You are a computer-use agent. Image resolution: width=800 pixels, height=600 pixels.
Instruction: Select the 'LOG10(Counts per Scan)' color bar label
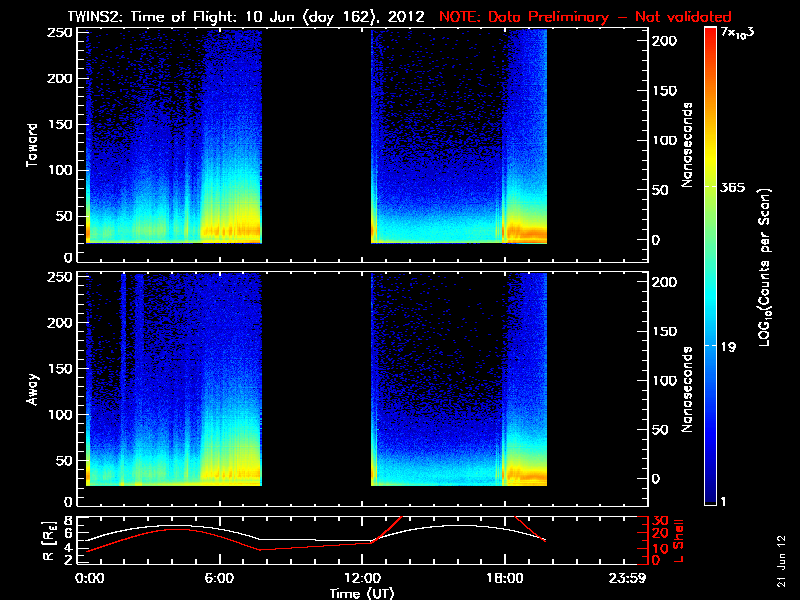765,266
